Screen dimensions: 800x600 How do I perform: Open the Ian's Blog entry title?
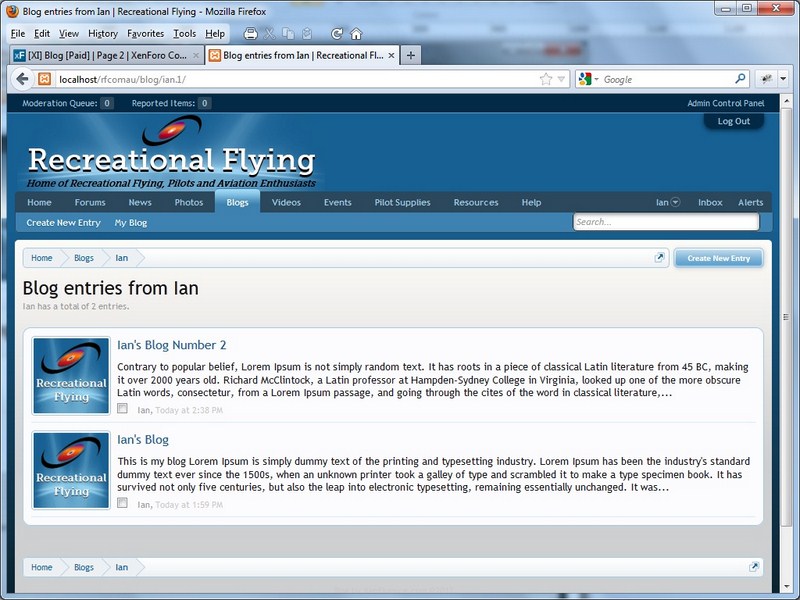[x=143, y=439]
